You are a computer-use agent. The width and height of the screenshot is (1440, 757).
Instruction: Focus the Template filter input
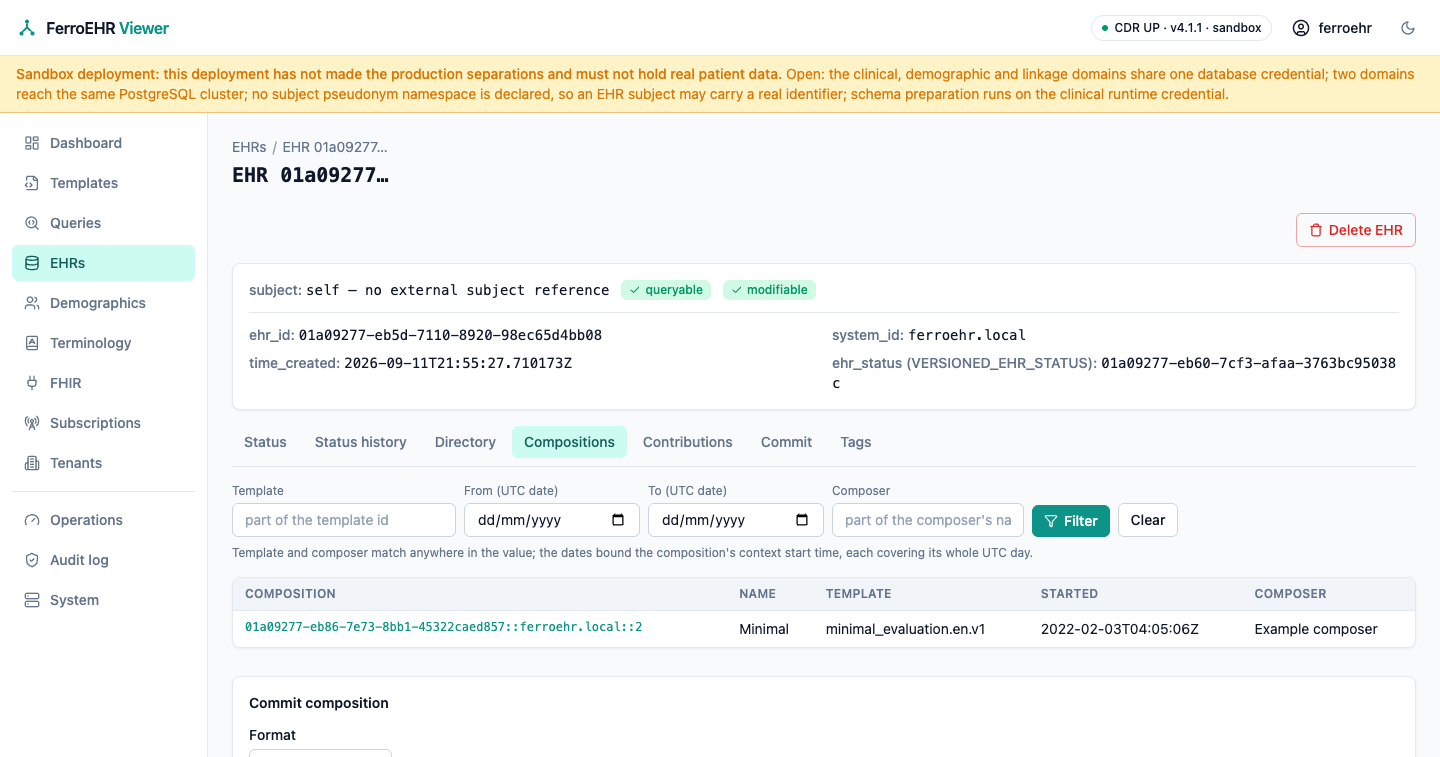[x=344, y=520]
